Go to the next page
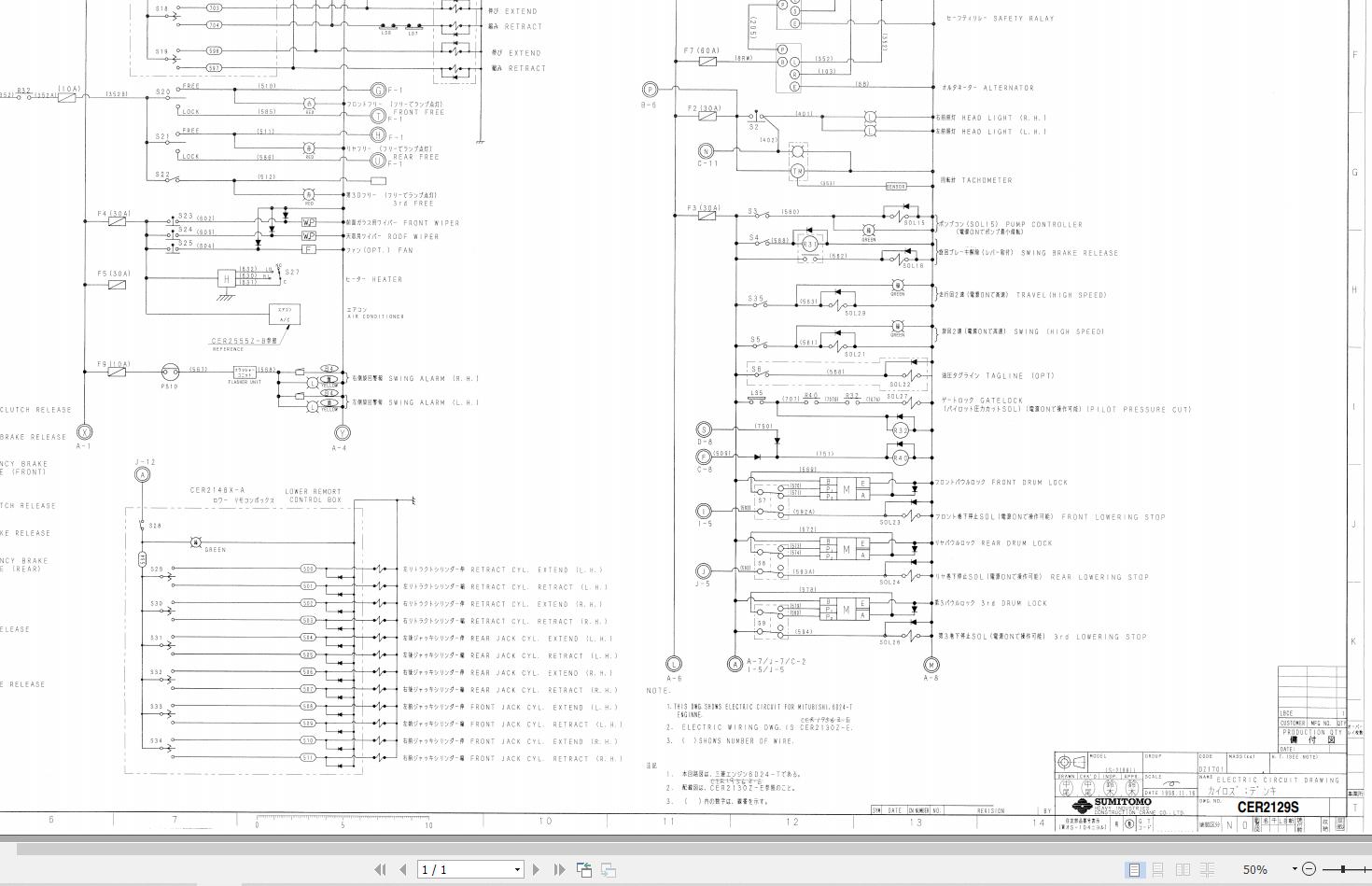The height and width of the screenshot is (886, 1372). 536,869
